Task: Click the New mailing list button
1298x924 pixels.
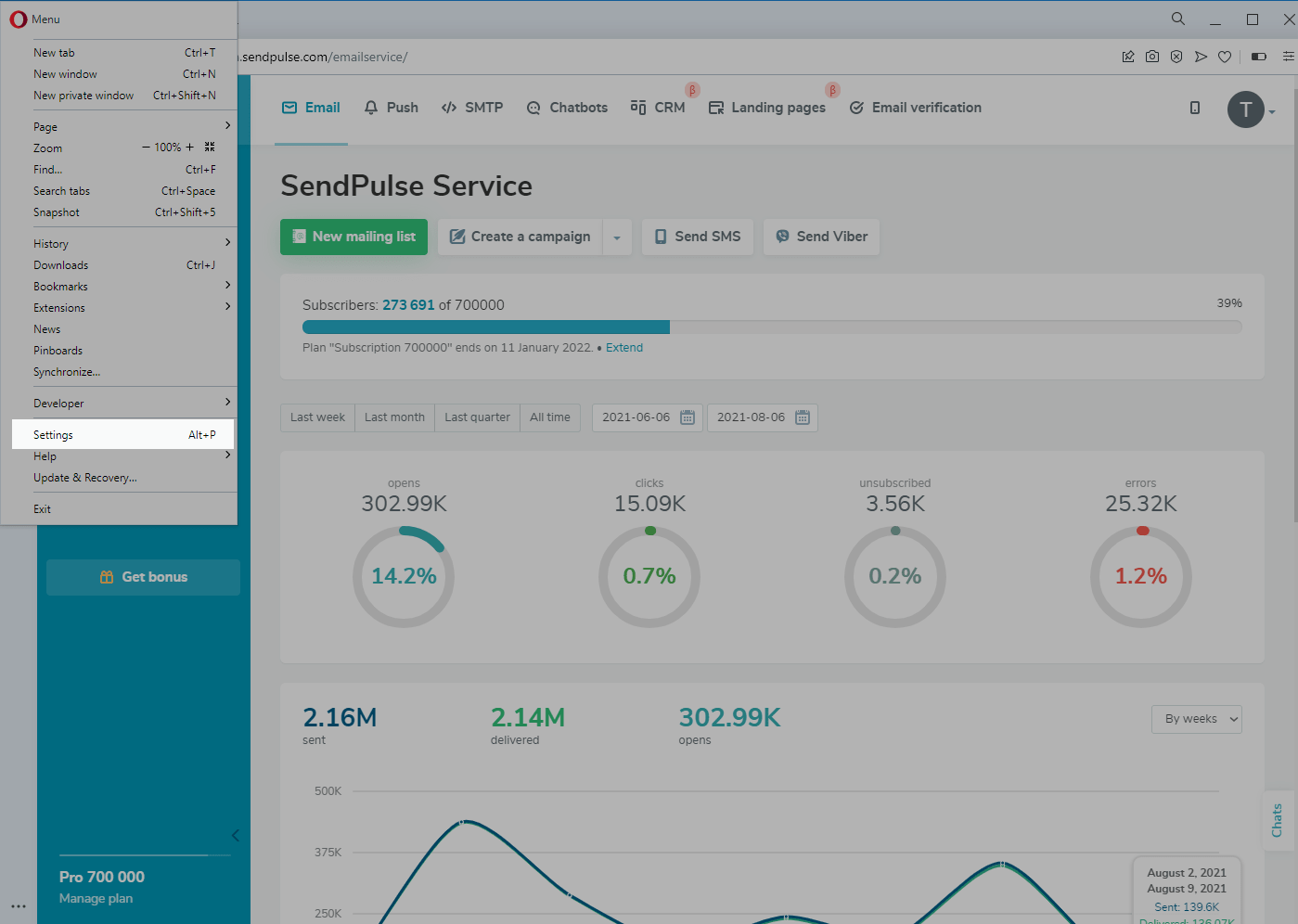Action: click(x=353, y=237)
